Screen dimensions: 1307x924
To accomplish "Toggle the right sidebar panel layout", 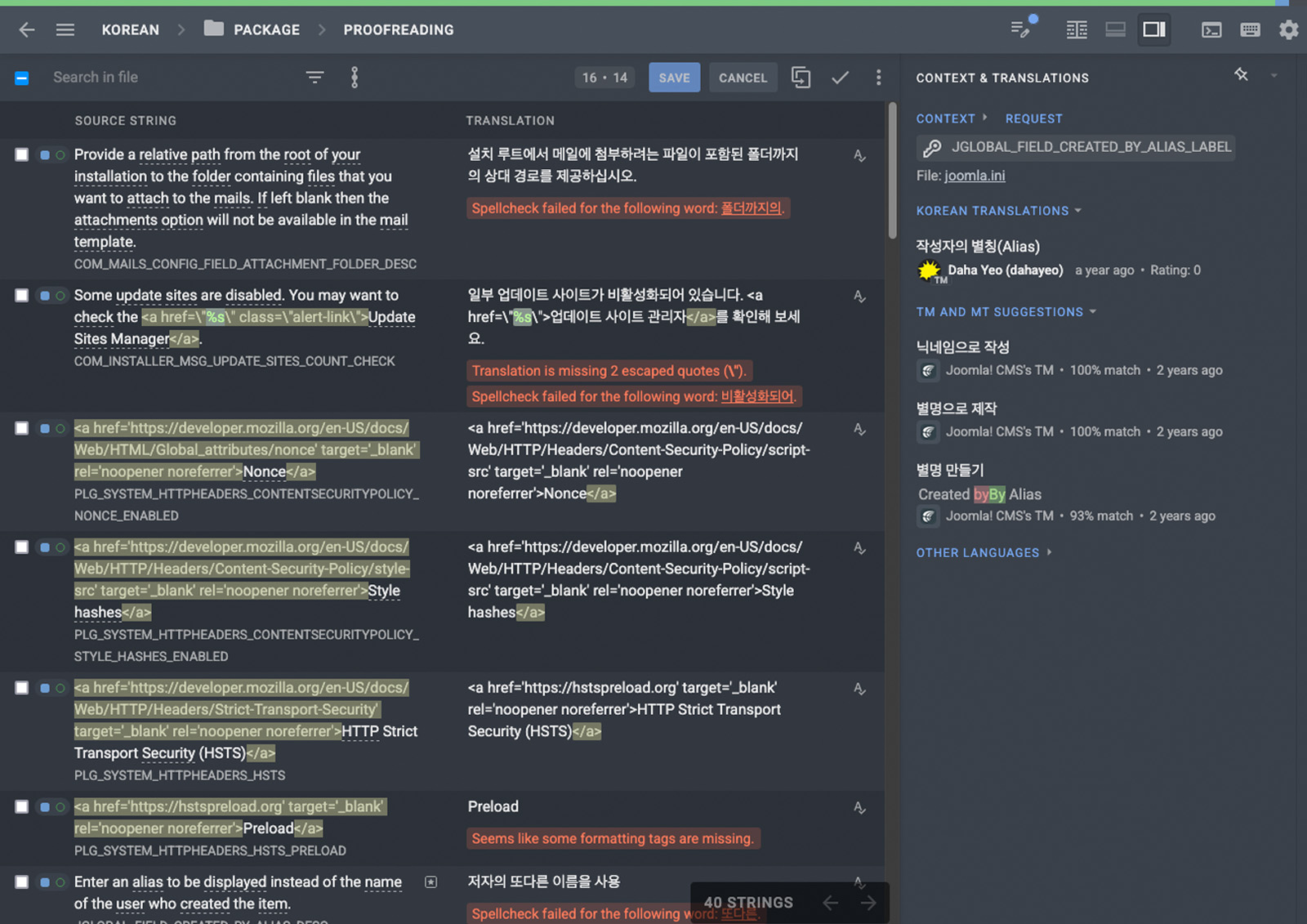I will coord(1153,29).
